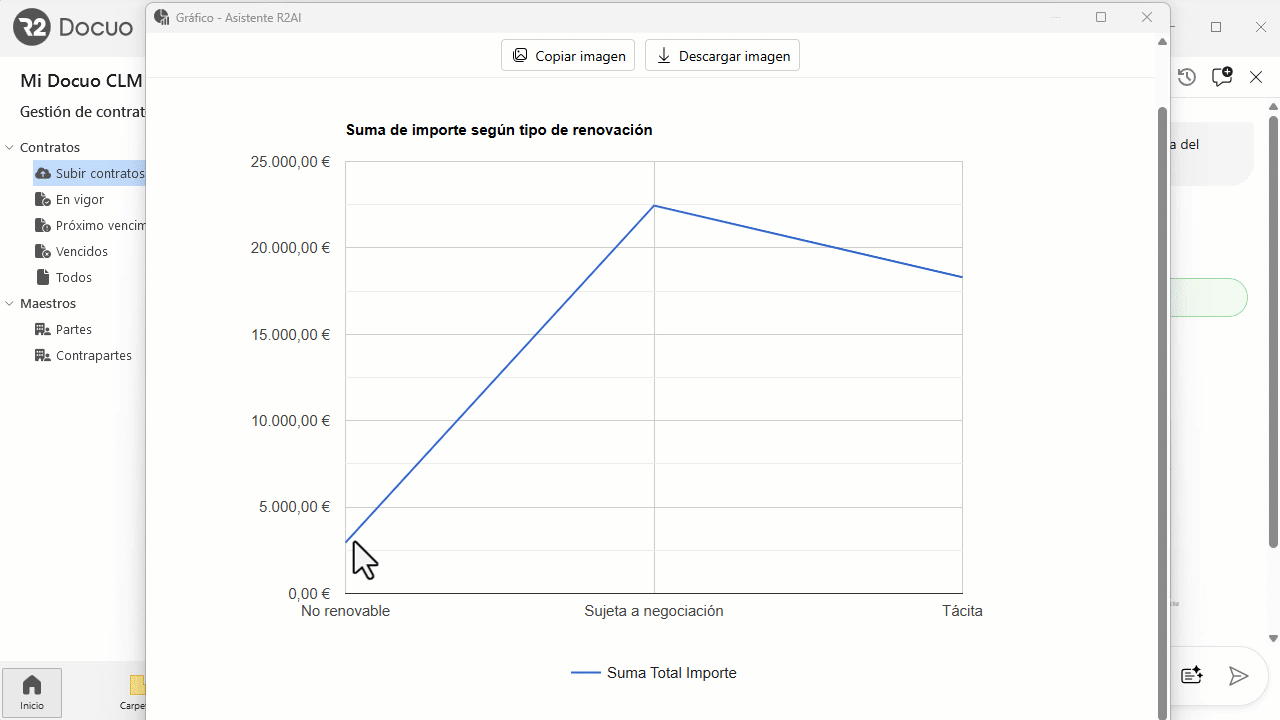Collapse the Maestros section
This screenshot has width=1280, height=720.
point(8,303)
